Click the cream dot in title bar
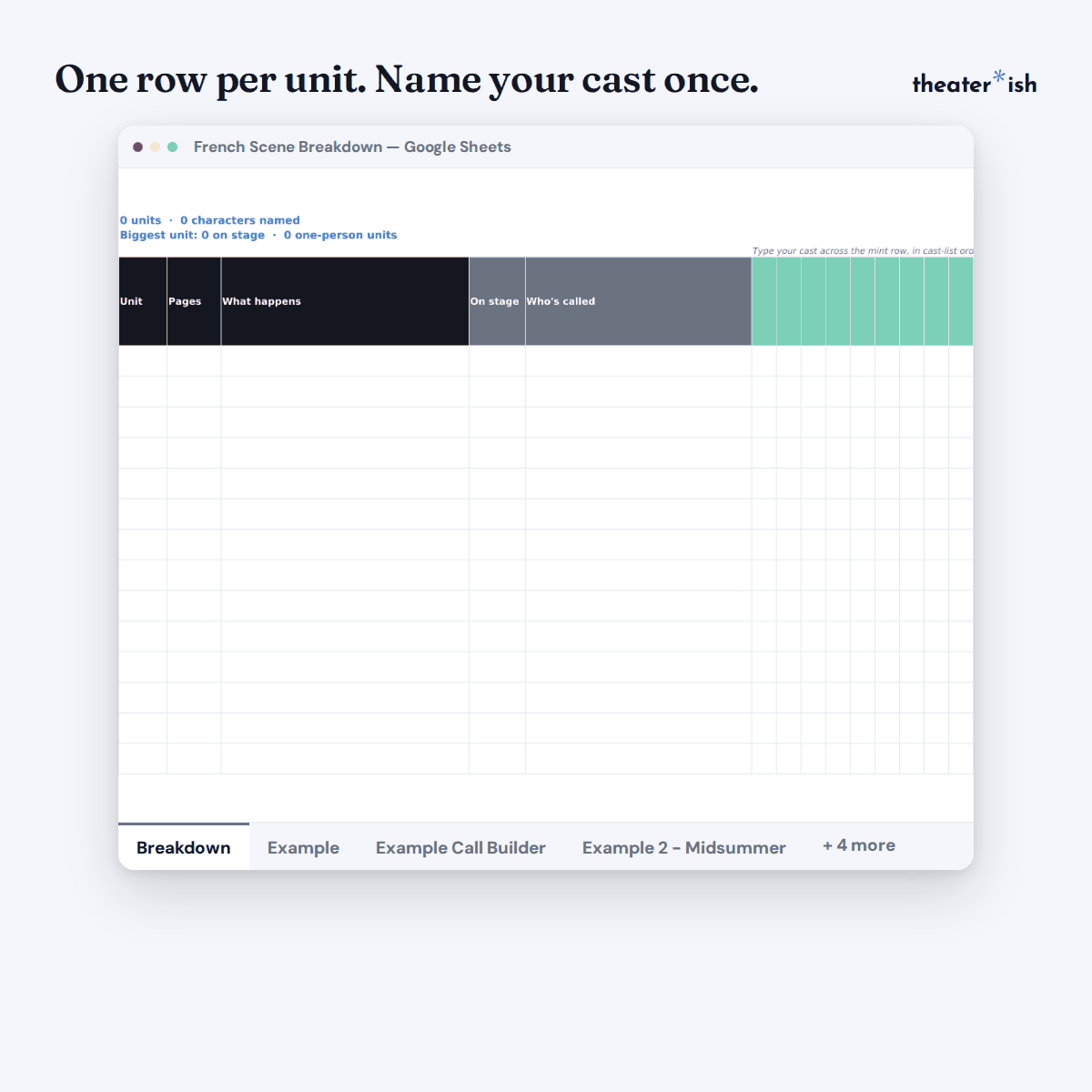The image size is (1092, 1092). pos(155,147)
